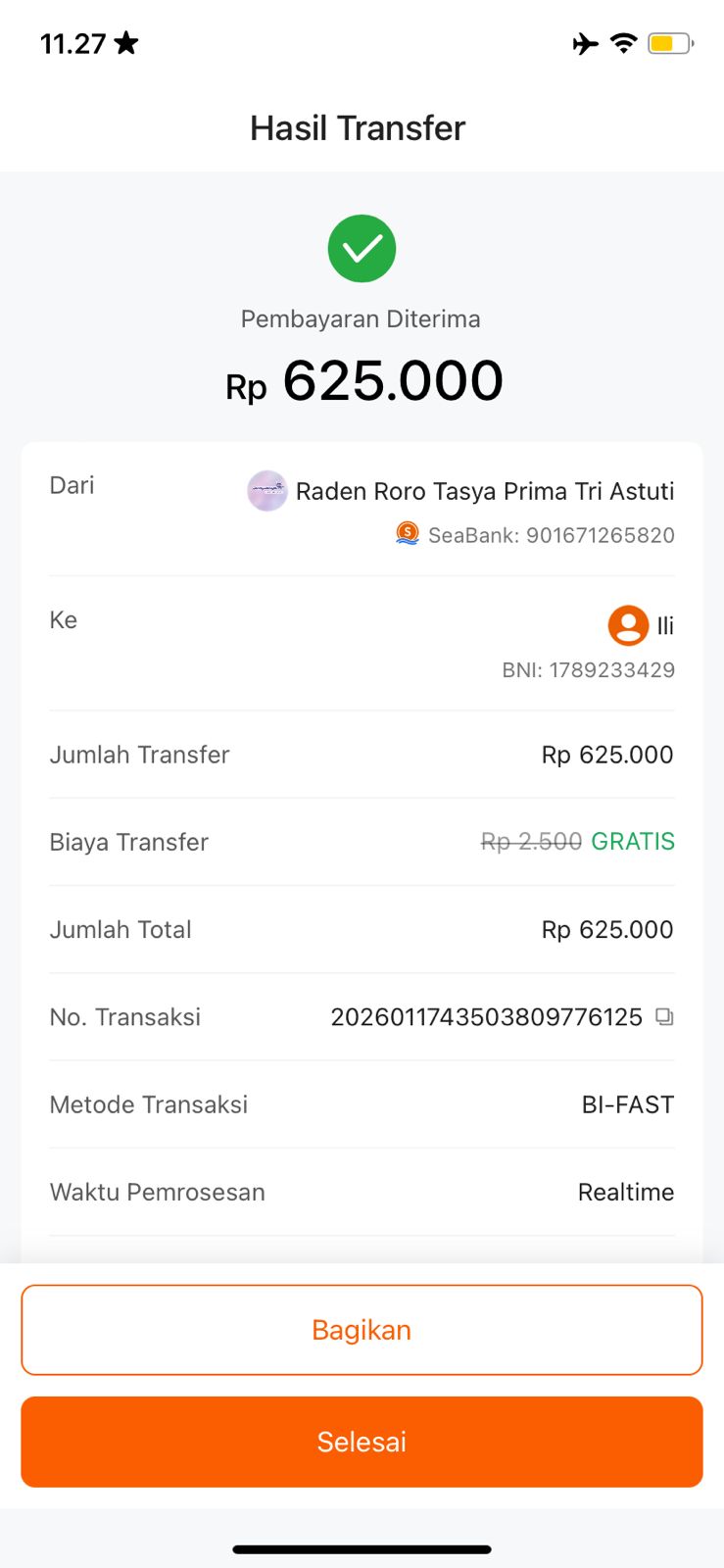Screen dimensions: 724x1568
Task: Tap the Wi-Fi status icon
Action: pos(623,43)
